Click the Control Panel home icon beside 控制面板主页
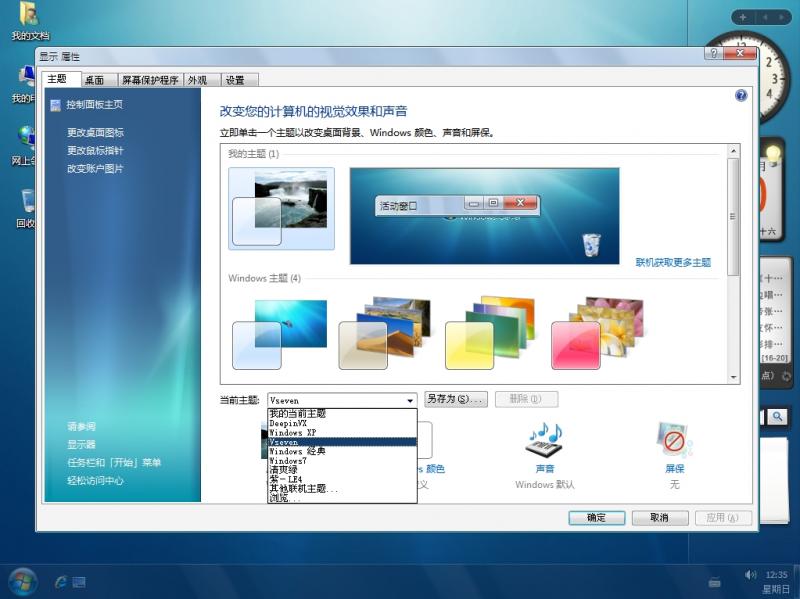800x599 pixels. point(56,105)
